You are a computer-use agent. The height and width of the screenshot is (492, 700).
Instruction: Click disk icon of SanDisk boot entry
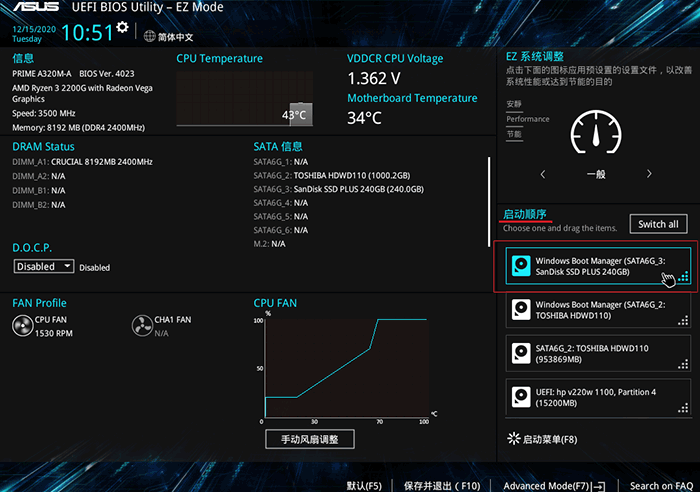521,266
